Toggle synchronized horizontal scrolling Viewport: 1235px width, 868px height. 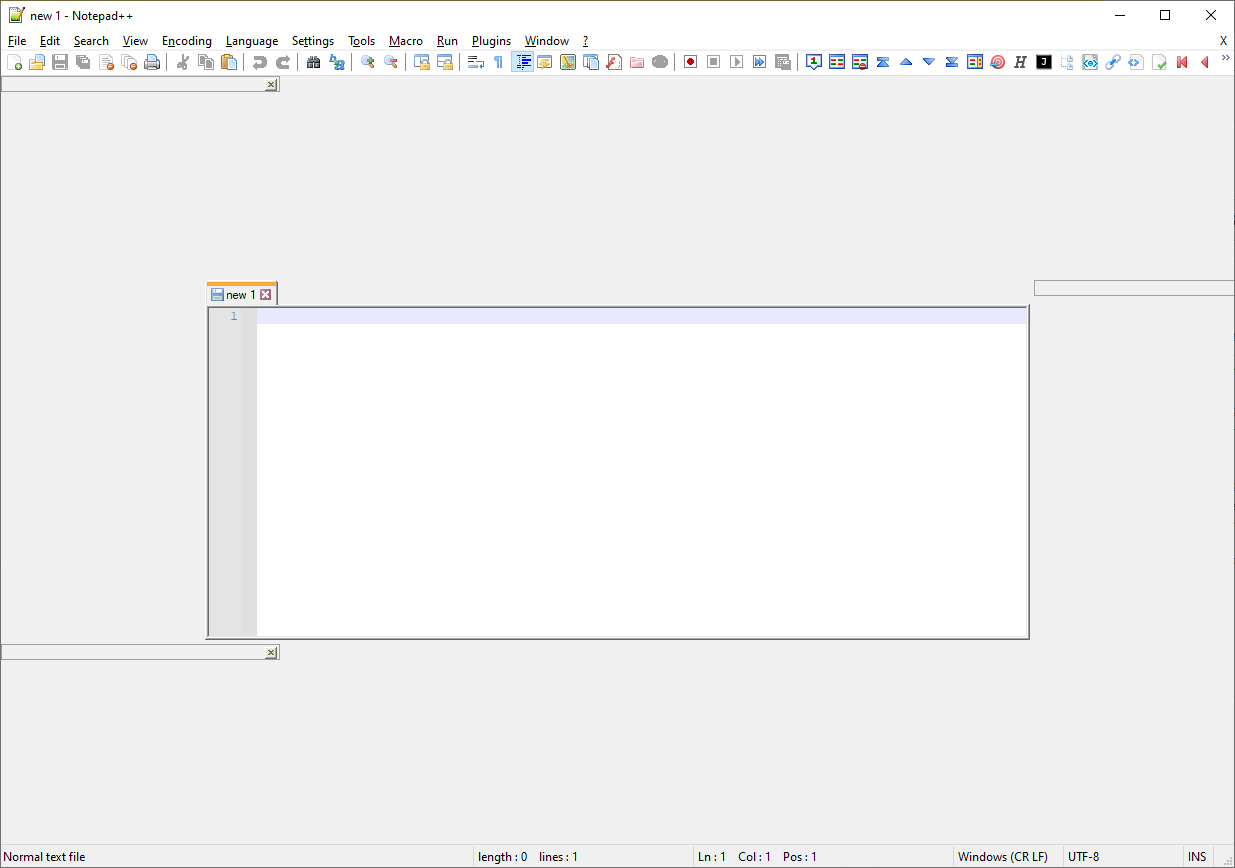(445, 62)
